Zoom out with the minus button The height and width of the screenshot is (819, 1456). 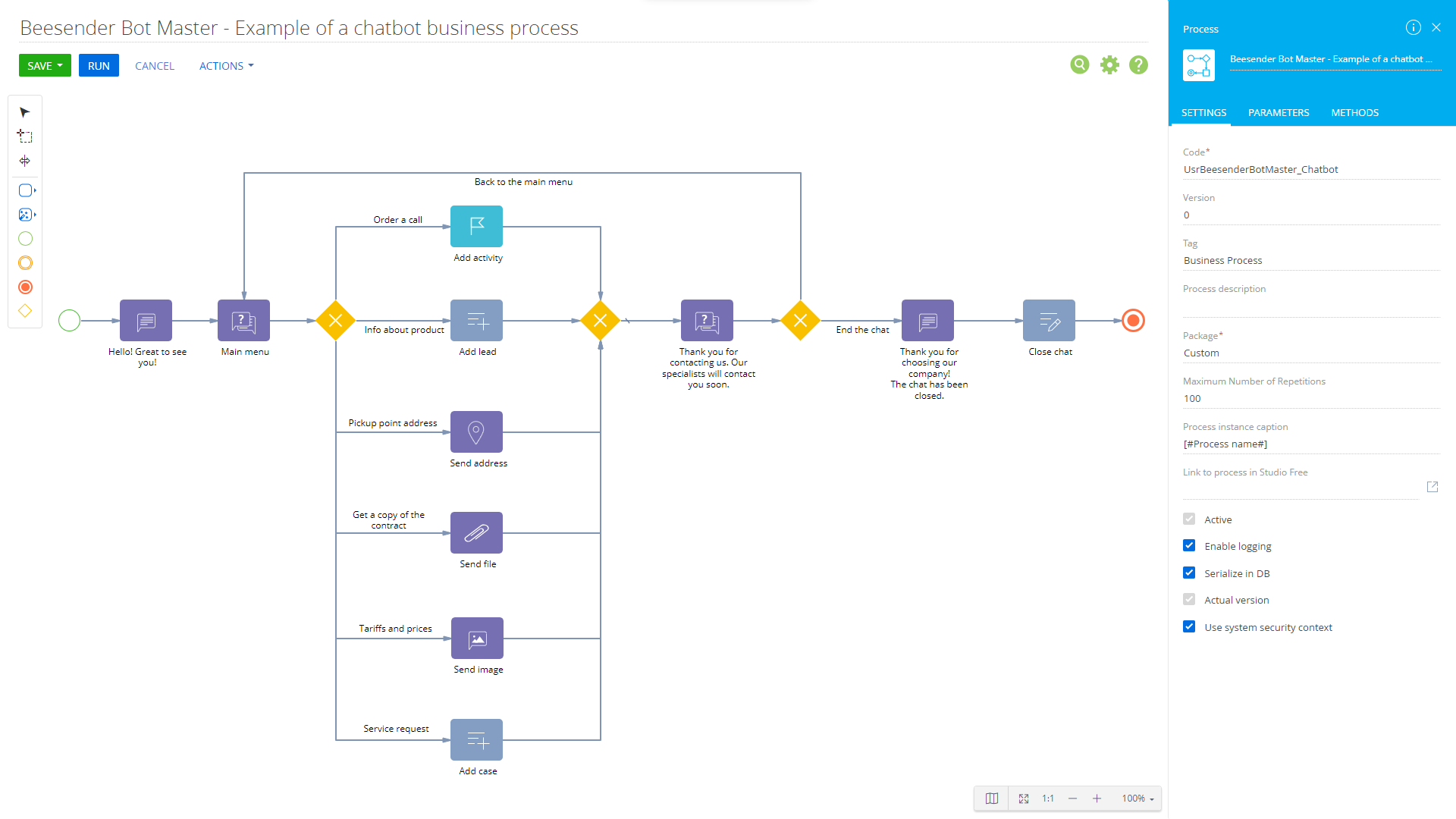[1072, 799]
